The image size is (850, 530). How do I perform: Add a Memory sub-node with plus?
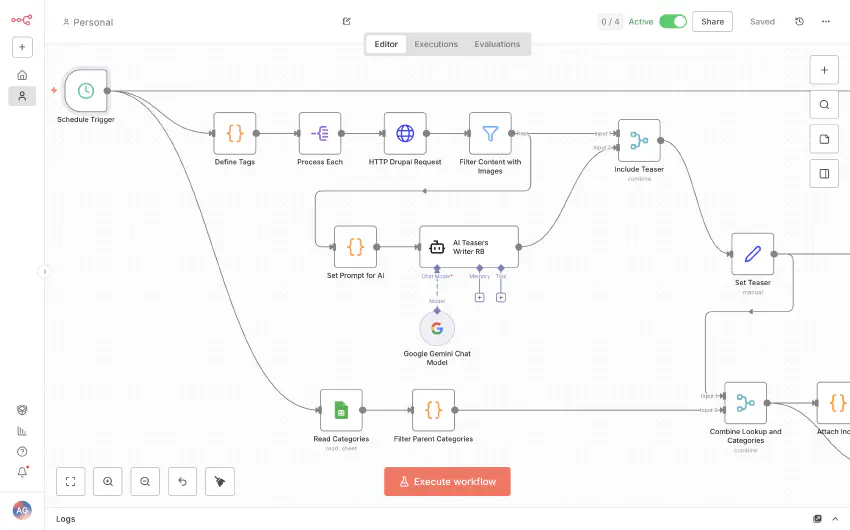479,297
